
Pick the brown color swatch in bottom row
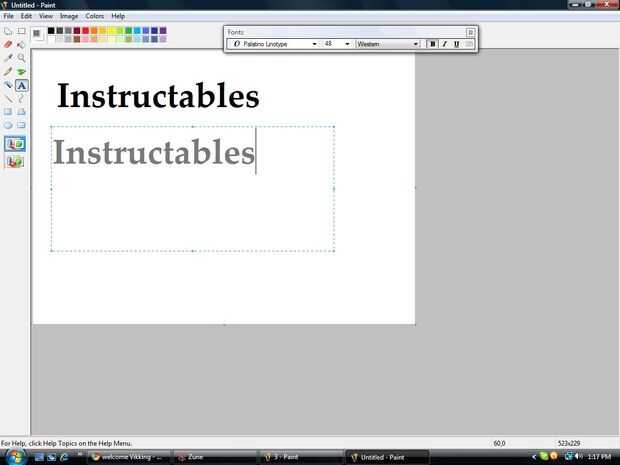(x=77, y=39)
